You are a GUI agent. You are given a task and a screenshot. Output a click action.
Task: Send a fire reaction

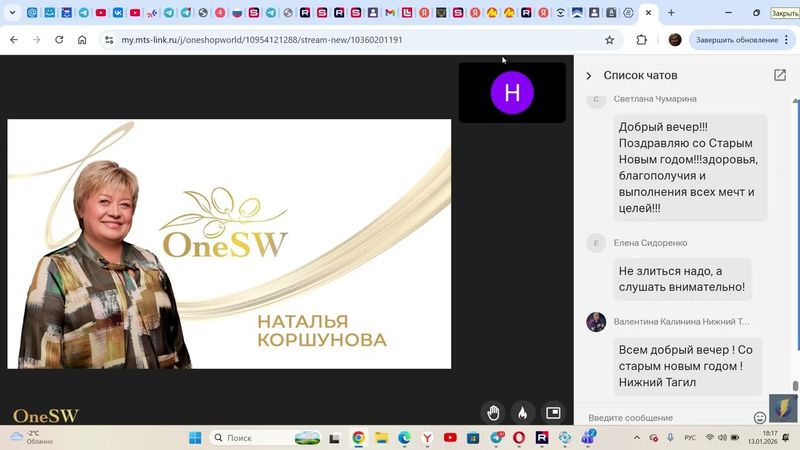click(522, 412)
